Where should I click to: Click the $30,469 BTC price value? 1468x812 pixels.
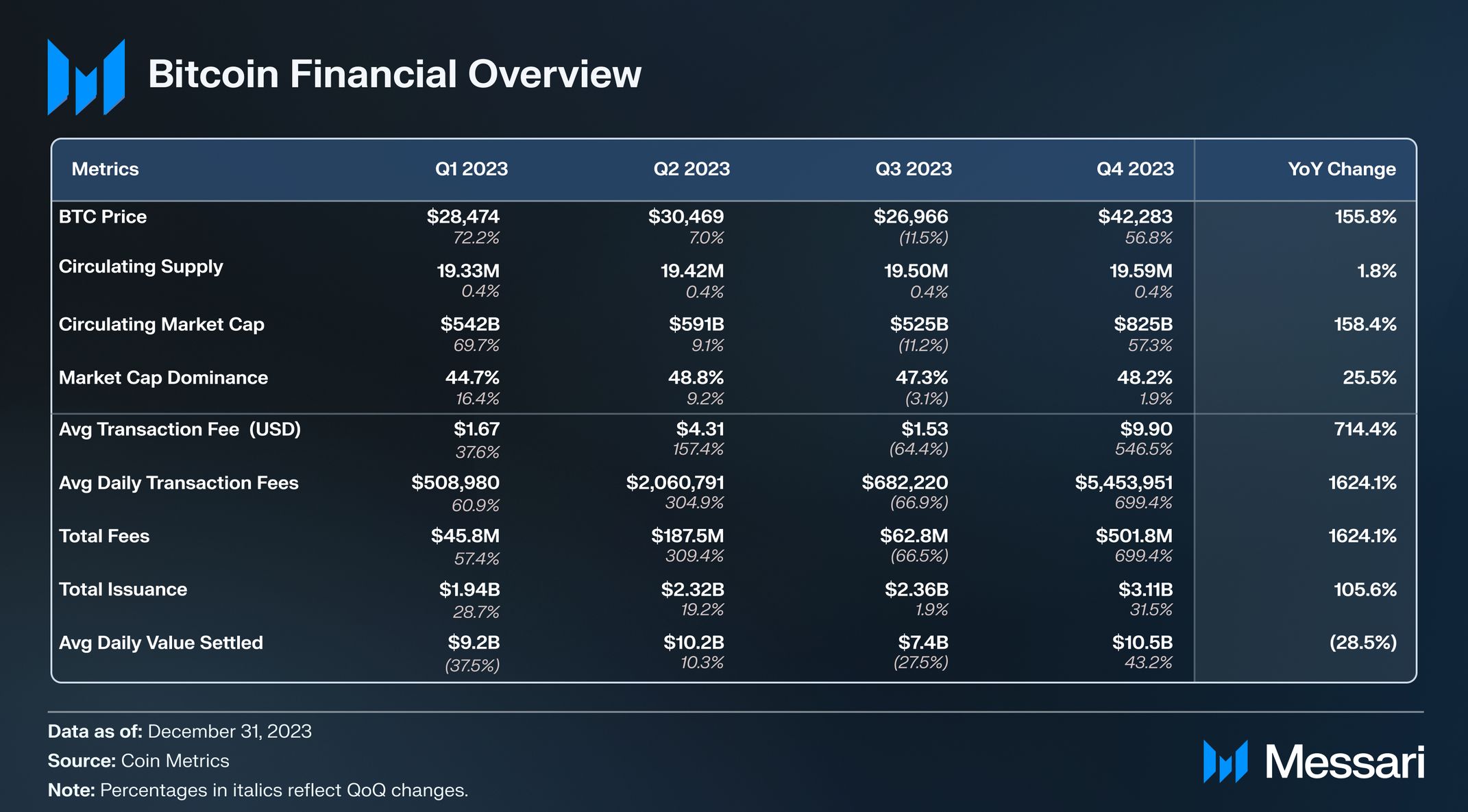tap(686, 217)
